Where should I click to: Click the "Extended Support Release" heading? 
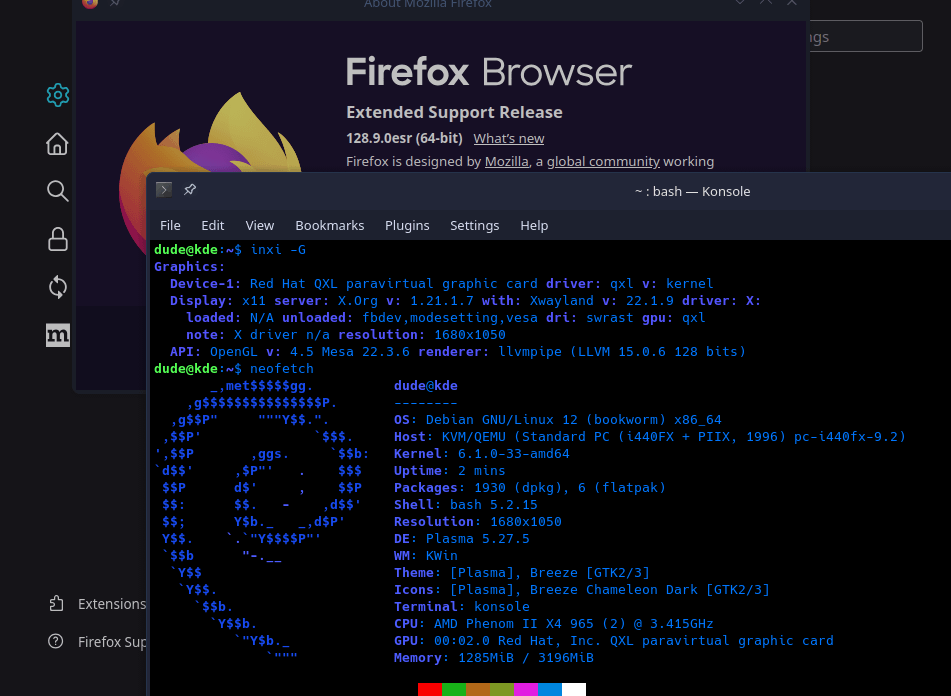point(454,112)
